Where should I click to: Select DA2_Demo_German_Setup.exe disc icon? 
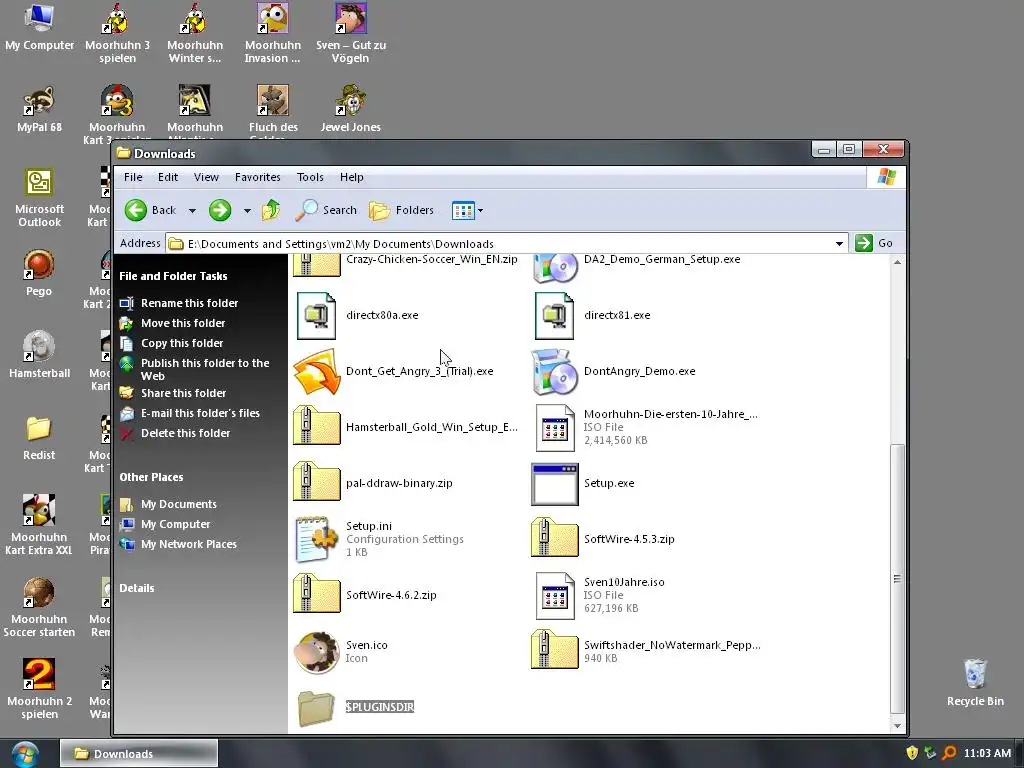(x=554, y=268)
